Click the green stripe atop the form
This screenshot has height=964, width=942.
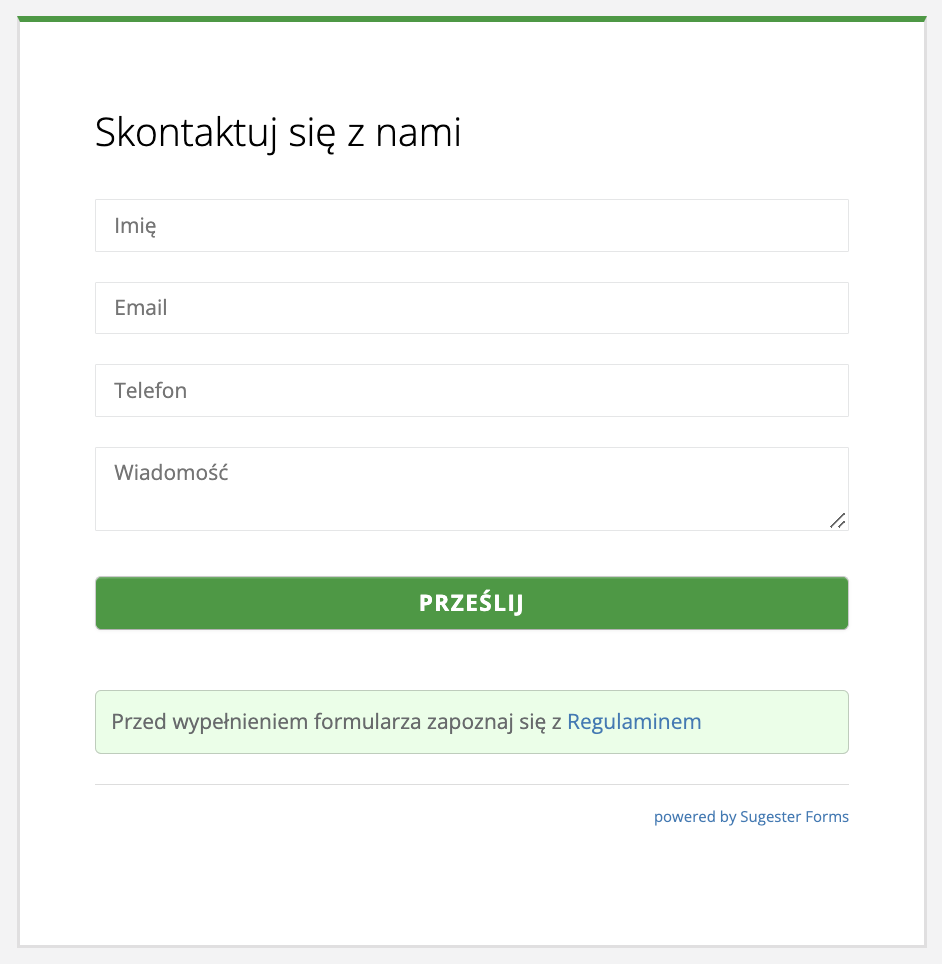tap(471, 19)
